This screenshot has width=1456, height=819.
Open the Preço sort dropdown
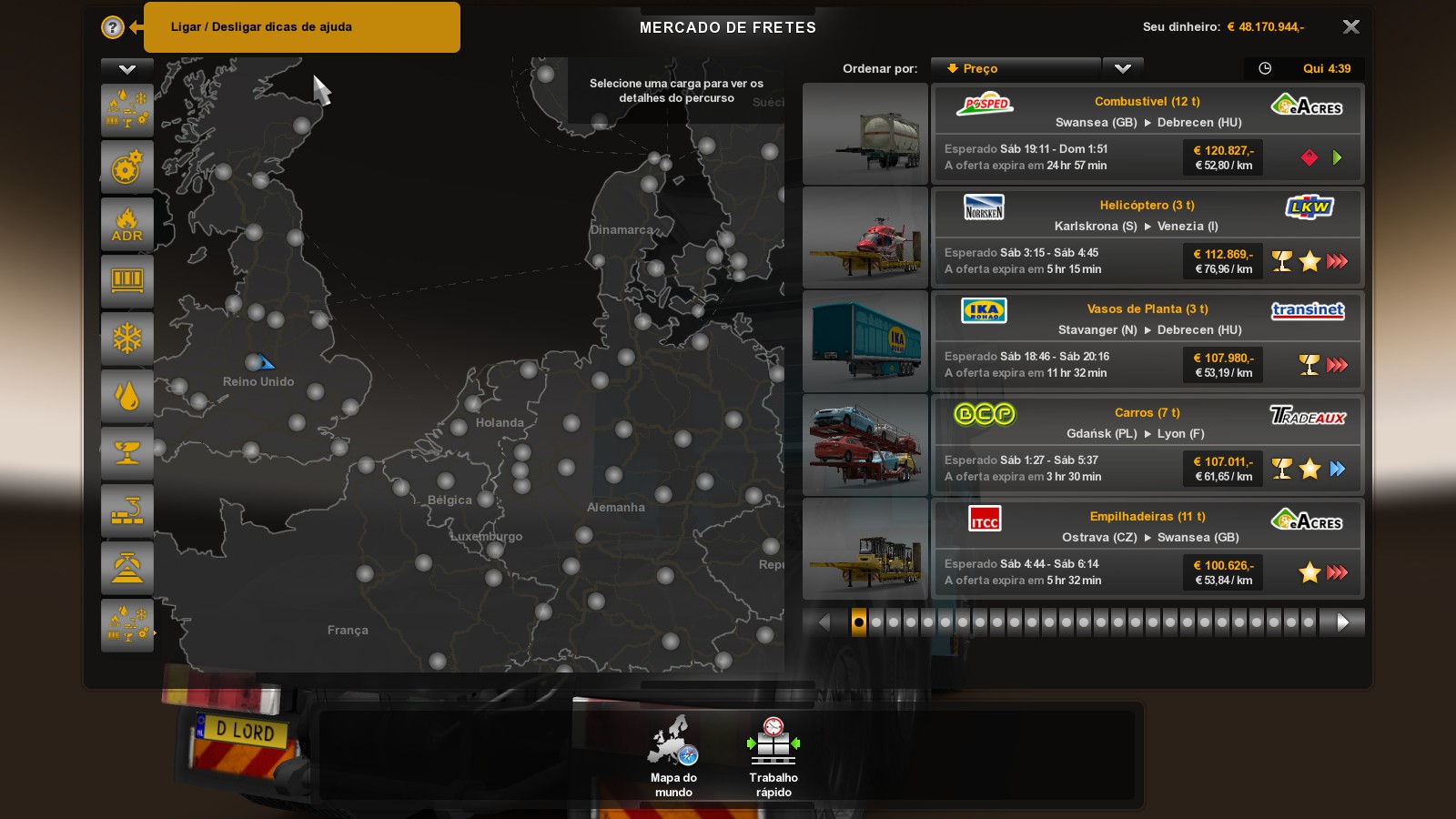pos(1016,68)
